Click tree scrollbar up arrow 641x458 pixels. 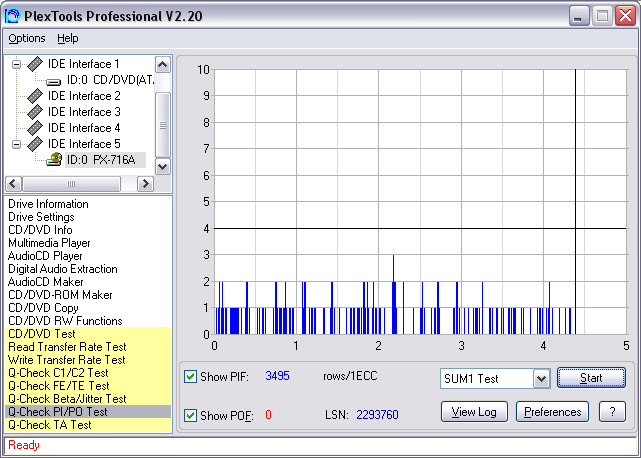163,65
